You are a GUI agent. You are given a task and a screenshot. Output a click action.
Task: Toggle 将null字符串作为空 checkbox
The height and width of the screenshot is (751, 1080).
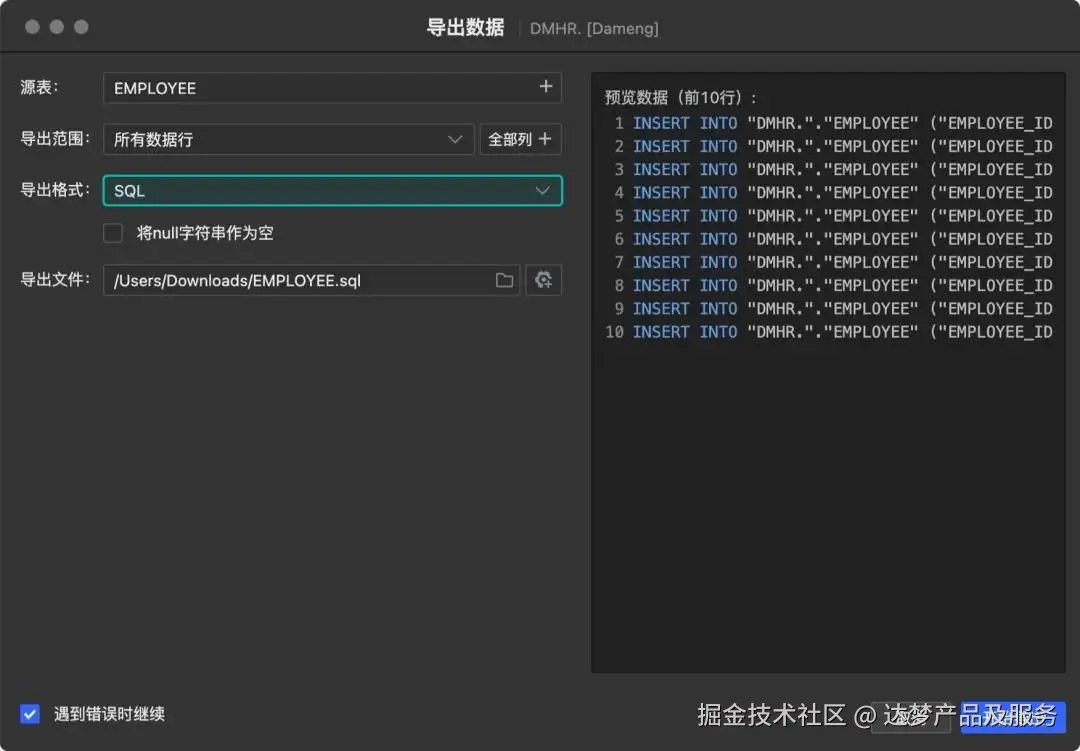coord(113,233)
